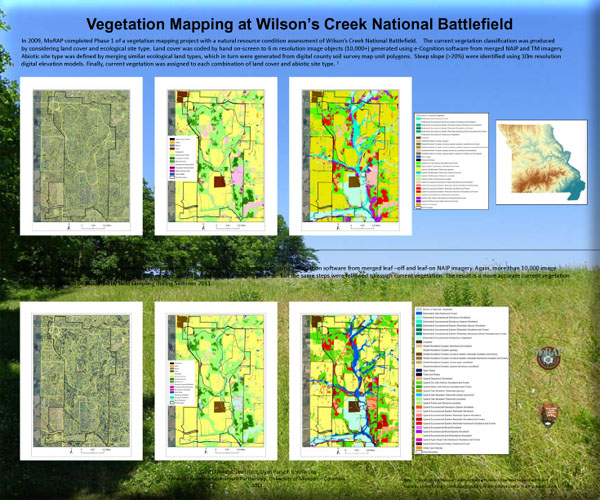Click the orange "Urban Low Intensity" swatch near MoRAP logo
Image resolution: width=600 pixels, height=500 pixels.
(x=419, y=448)
